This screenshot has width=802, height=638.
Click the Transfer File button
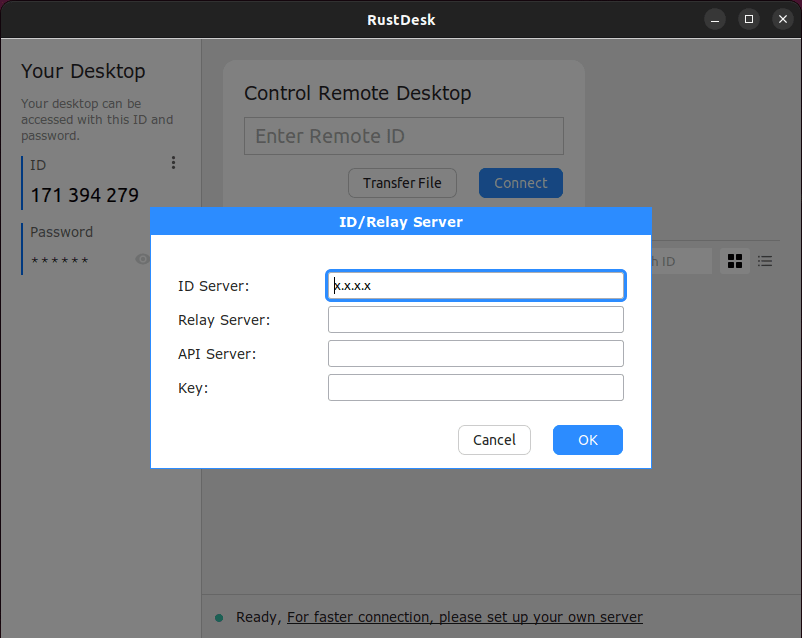402,183
